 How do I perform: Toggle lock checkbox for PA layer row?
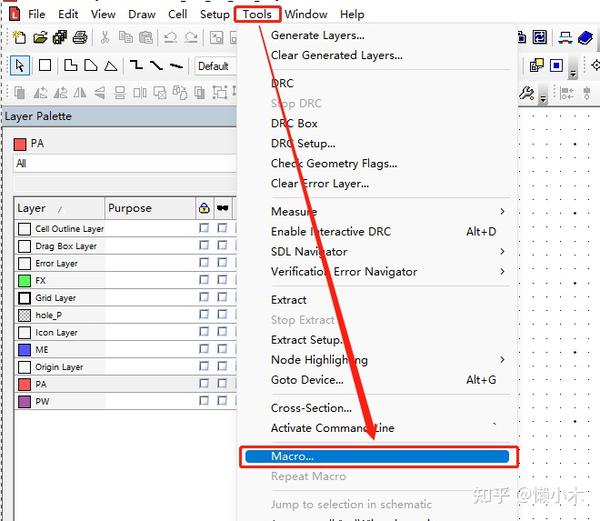point(204,383)
